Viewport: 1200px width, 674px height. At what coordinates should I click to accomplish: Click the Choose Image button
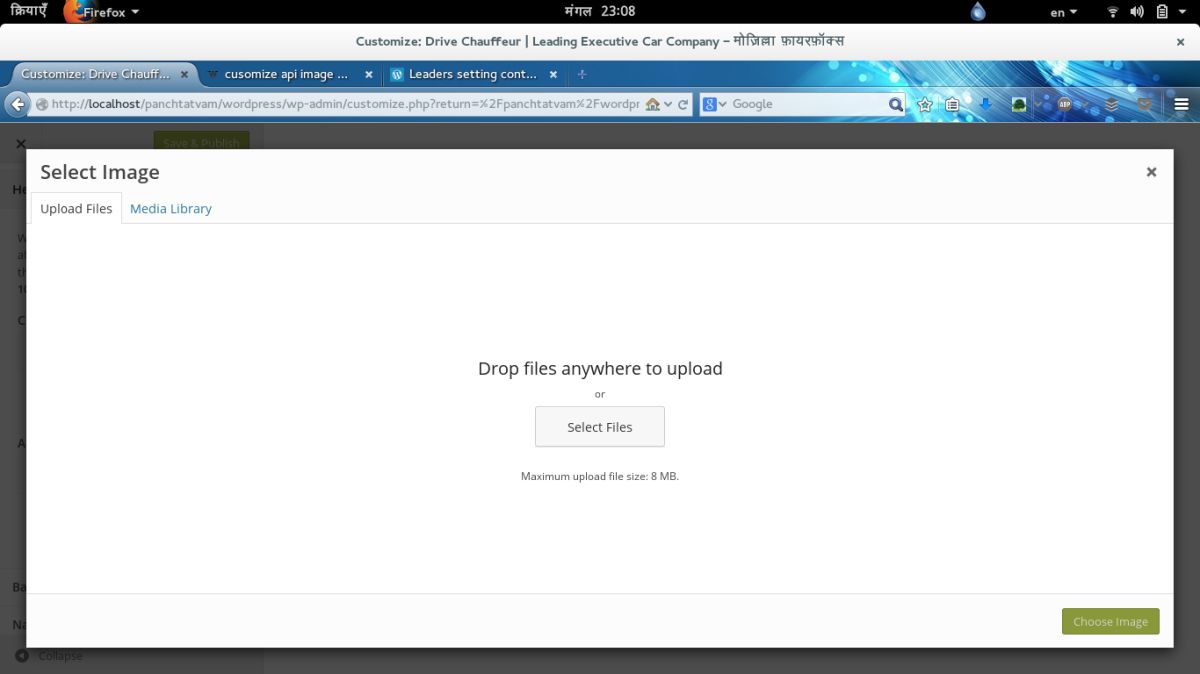tap(1111, 621)
